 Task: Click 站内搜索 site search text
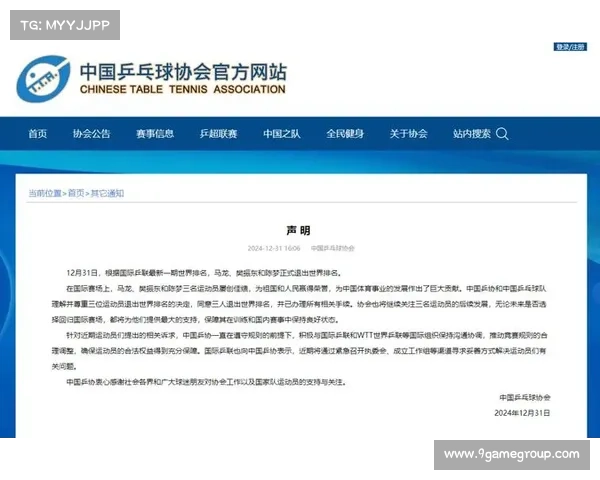pyautogui.click(x=471, y=134)
